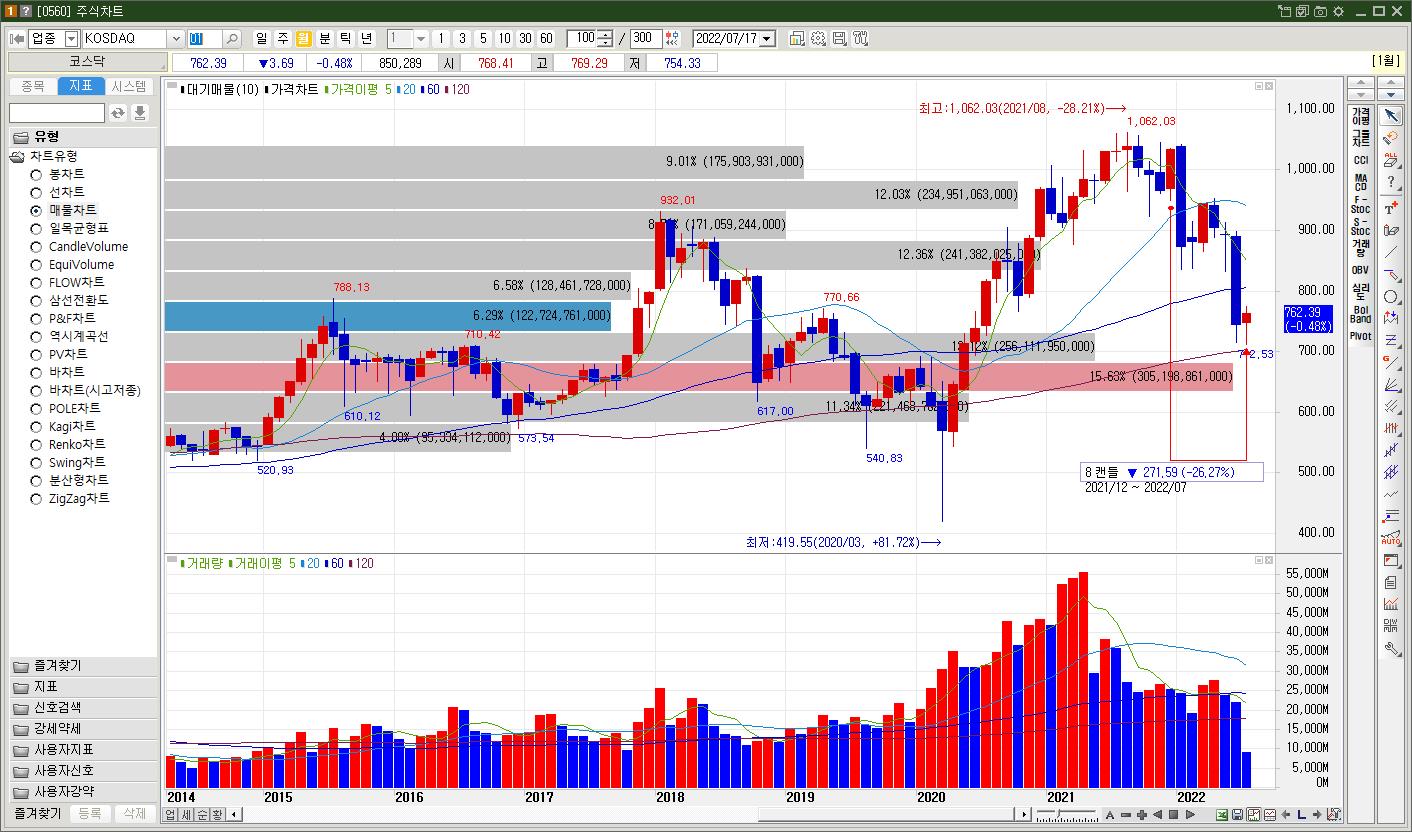Select the text insert T+ tool
This screenshot has width=1412, height=832.
pos(1390,208)
